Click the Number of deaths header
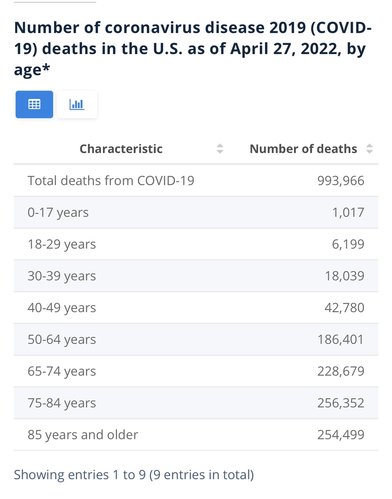Image resolution: width=392 pixels, height=499 pixels. click(303, 149)
